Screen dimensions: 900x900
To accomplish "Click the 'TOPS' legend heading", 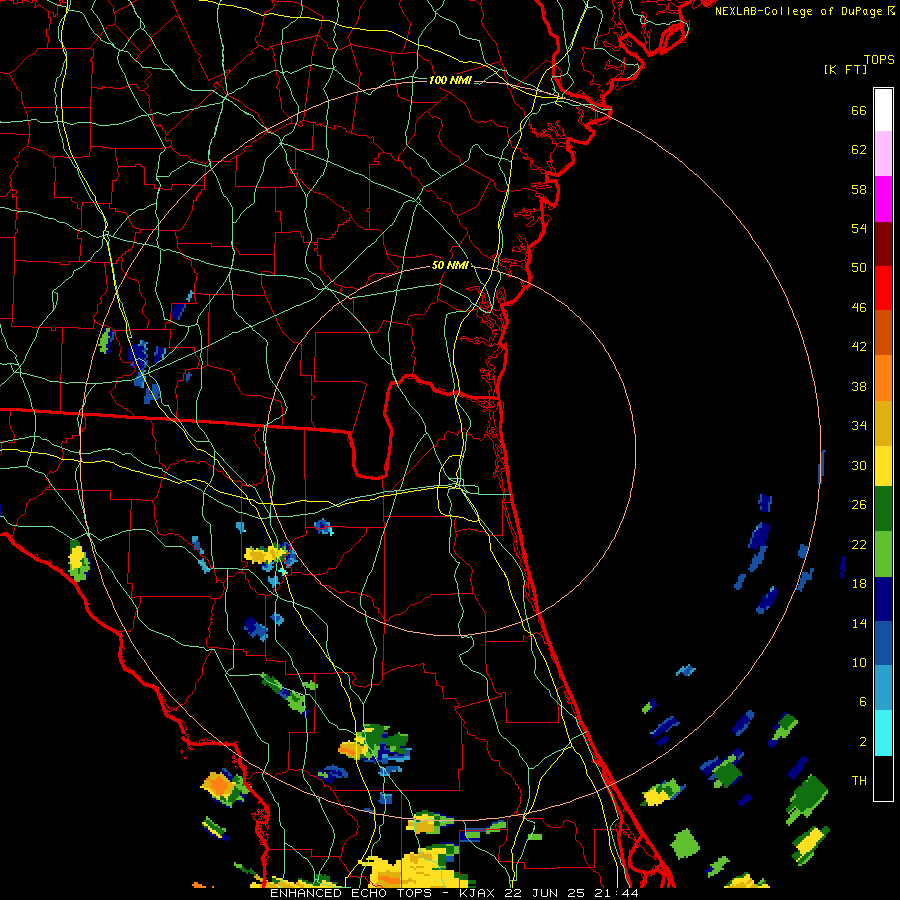I will point(879,60).
